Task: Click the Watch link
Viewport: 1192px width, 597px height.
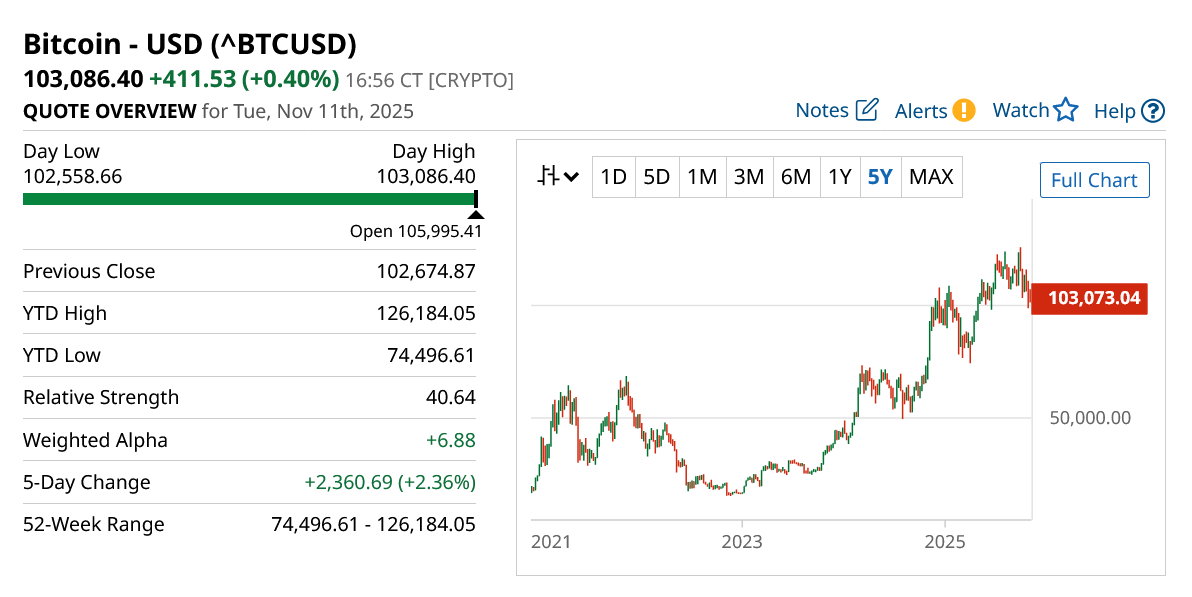Action: (x=1020, y=110)
